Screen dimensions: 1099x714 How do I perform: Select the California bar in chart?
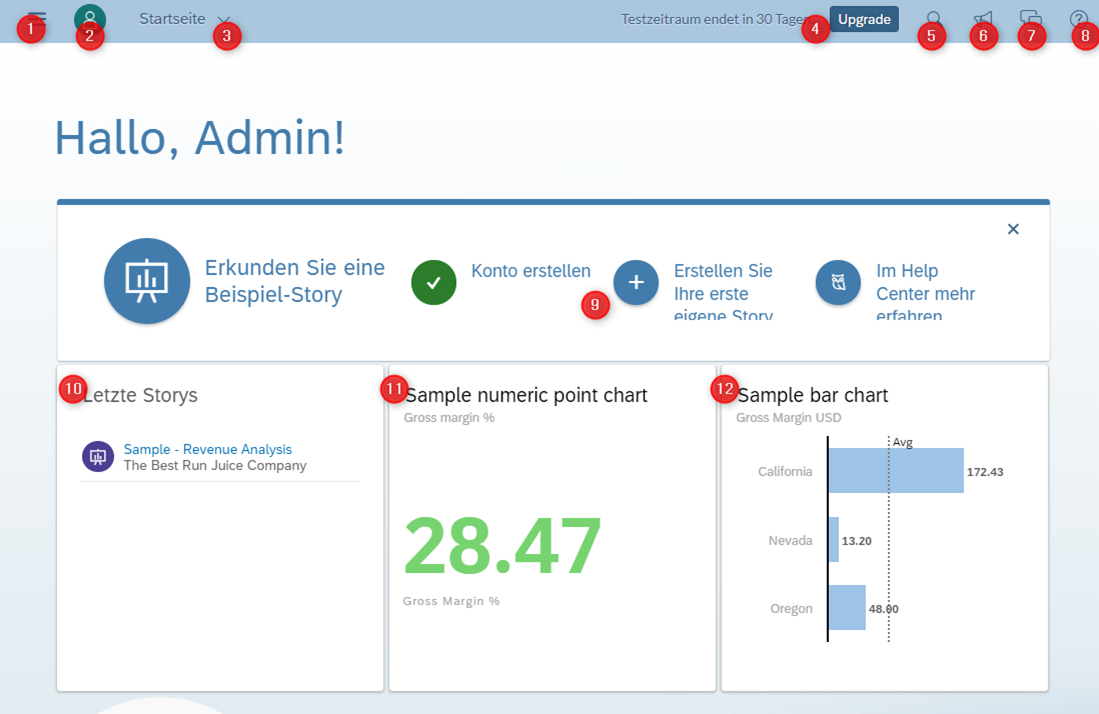tap(896, 470)
